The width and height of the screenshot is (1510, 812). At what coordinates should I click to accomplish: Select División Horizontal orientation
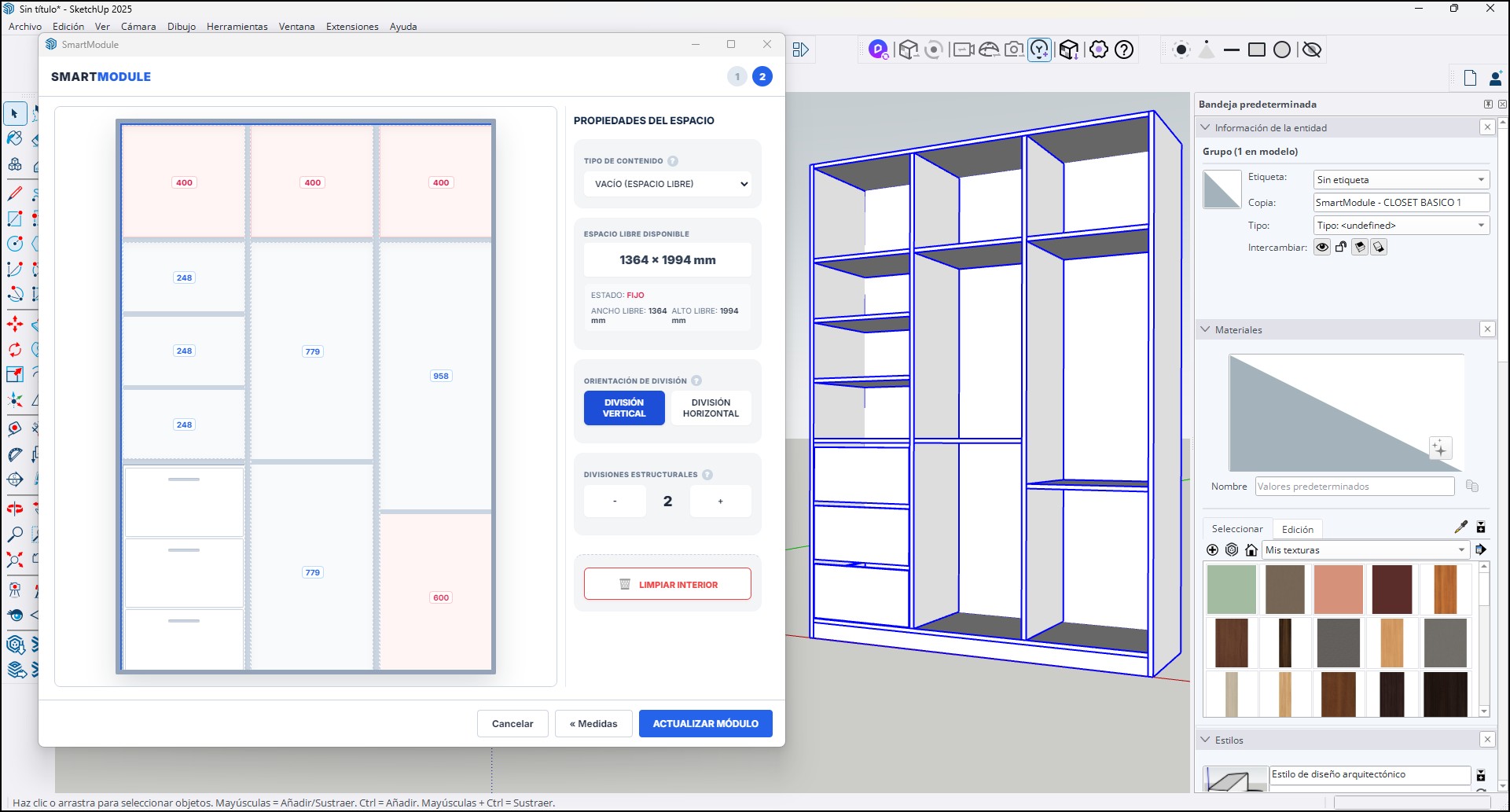click(711, 408)
